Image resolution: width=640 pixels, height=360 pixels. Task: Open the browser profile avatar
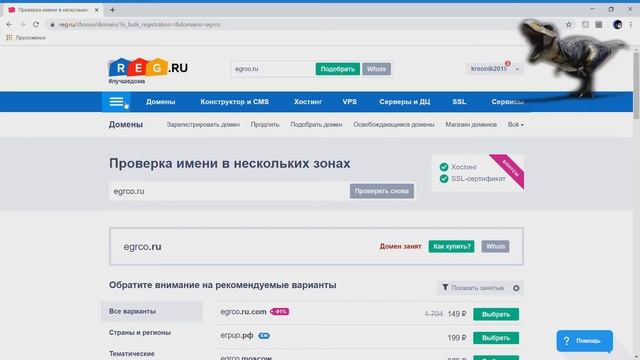pos(617,24)
